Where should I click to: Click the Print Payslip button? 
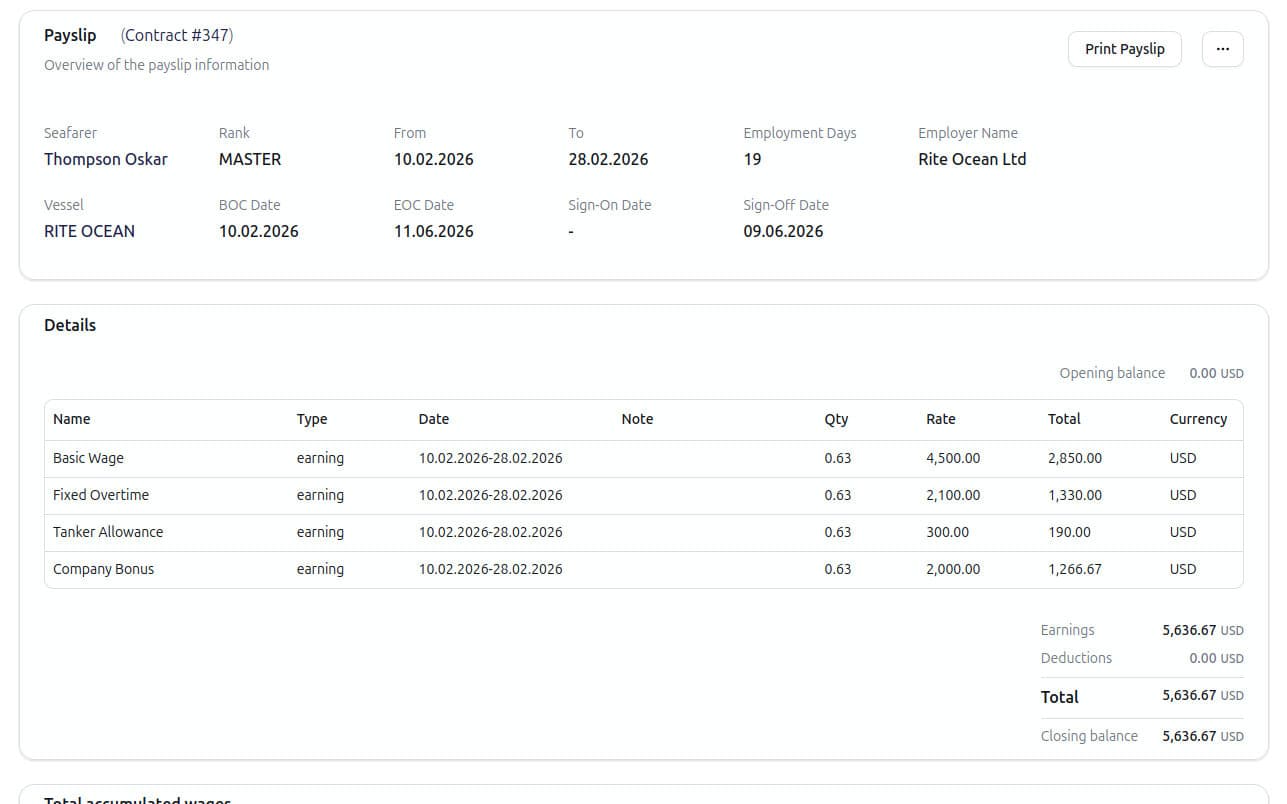[1124, 49]
